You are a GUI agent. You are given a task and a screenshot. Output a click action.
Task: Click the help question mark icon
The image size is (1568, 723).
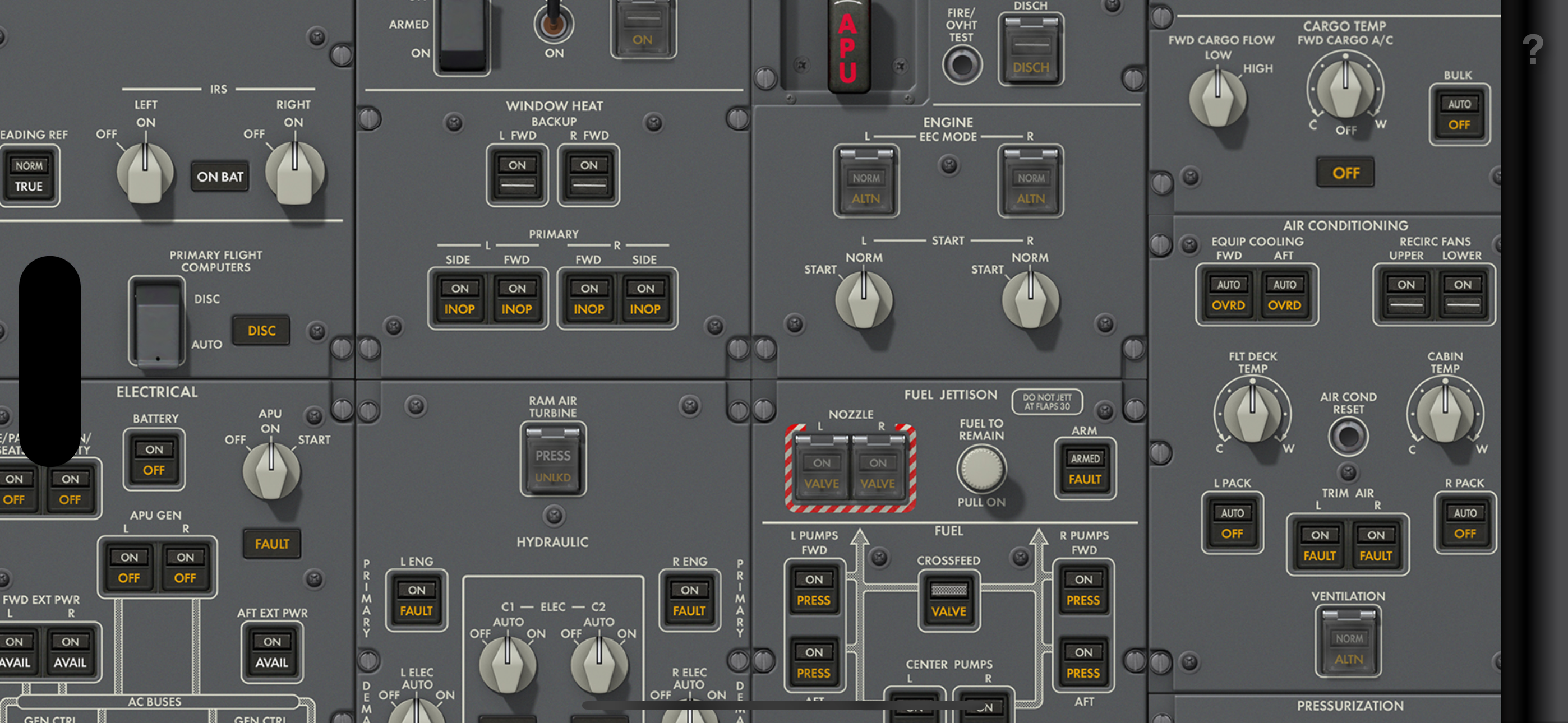[1533, 49]
